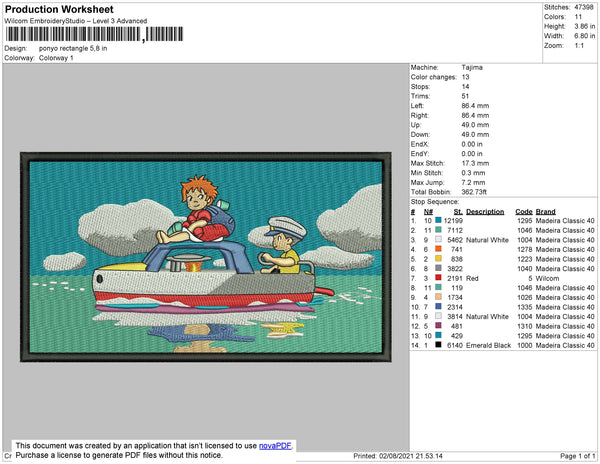Click the 'N#' column header
Screen dimensions: 600x464
(x=428, y=212)
